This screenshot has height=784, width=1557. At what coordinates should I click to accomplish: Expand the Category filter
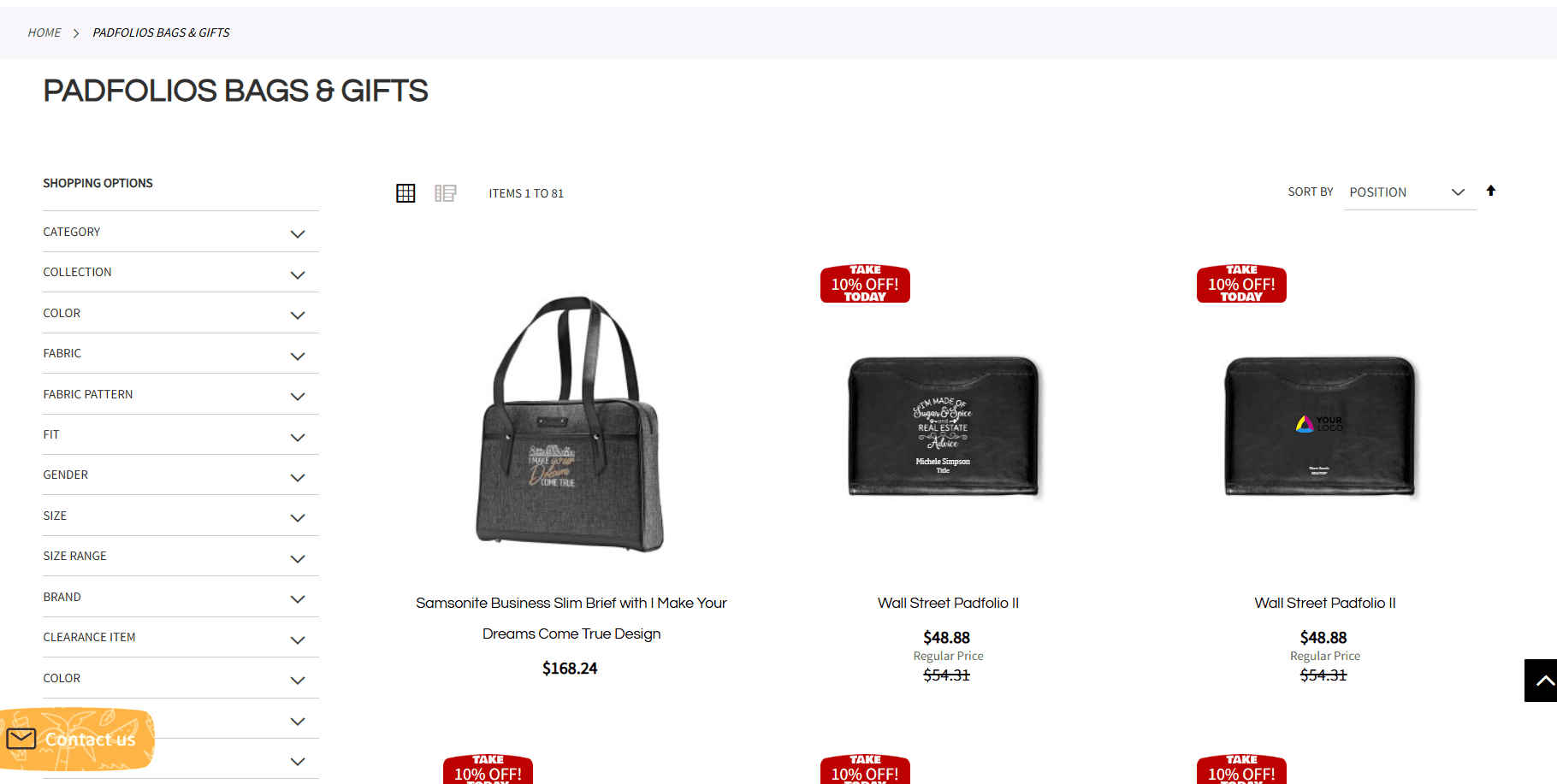tap(181, 232)
